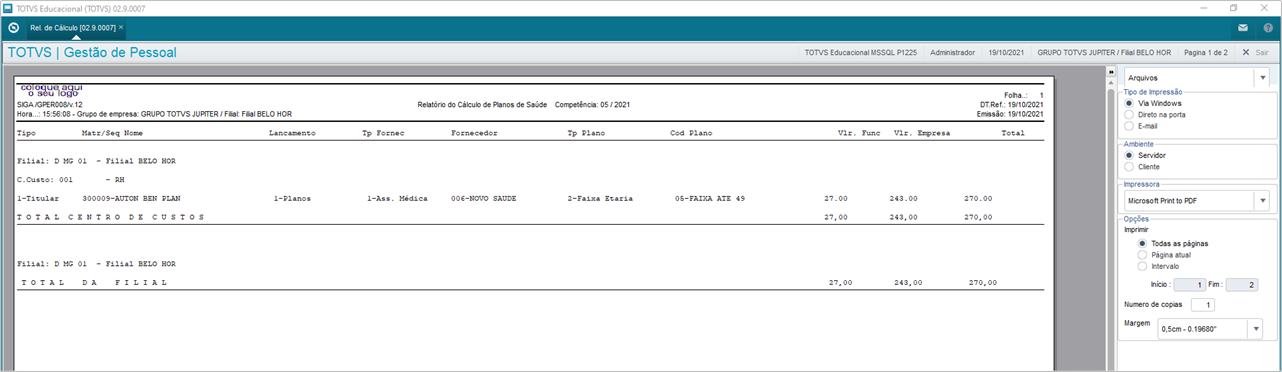Click GRUPO TOTVS JUPITER / Filial BELO HOR header label
The image size is (1282, 372).
(1104, 52)
